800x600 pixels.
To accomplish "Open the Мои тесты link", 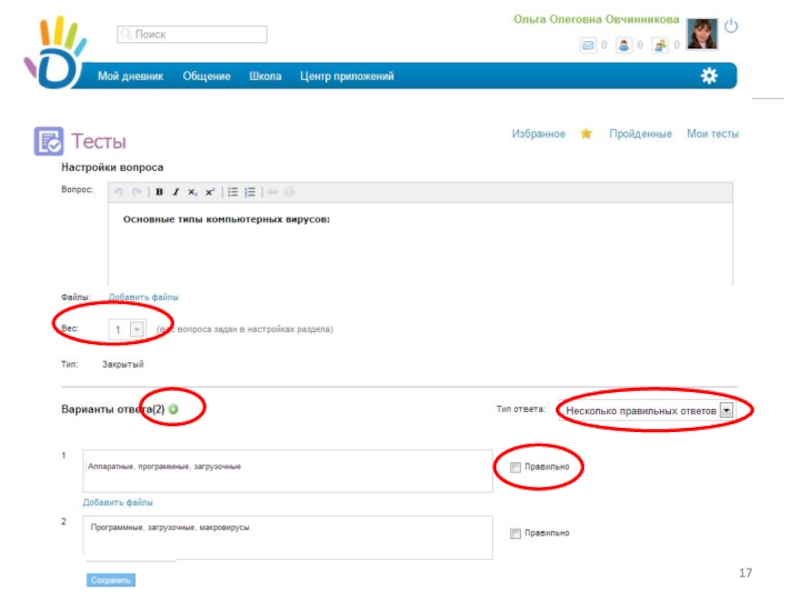I will (712, 134).
